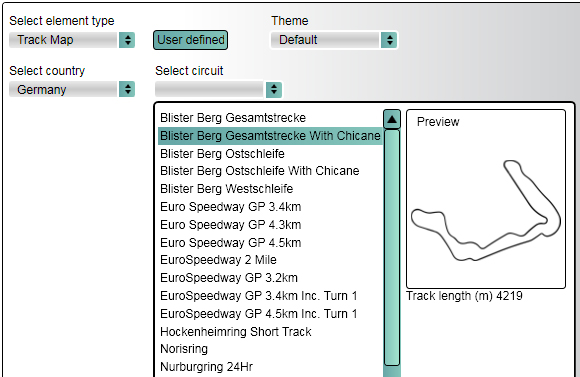The height and width of the screenshot is (377, 580).
Task: Open the Select country dropdown showing Germany
Action: click(x=72, y=90)
